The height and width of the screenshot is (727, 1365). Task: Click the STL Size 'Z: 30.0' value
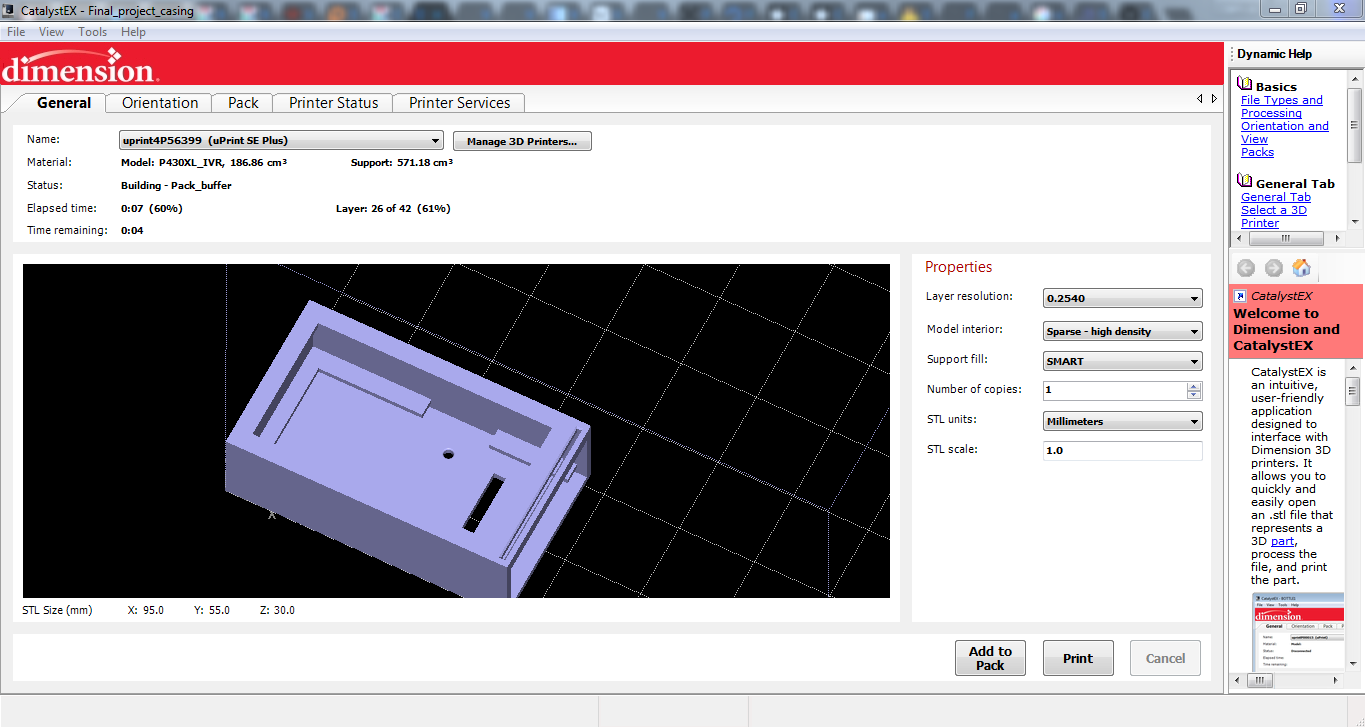277,610
